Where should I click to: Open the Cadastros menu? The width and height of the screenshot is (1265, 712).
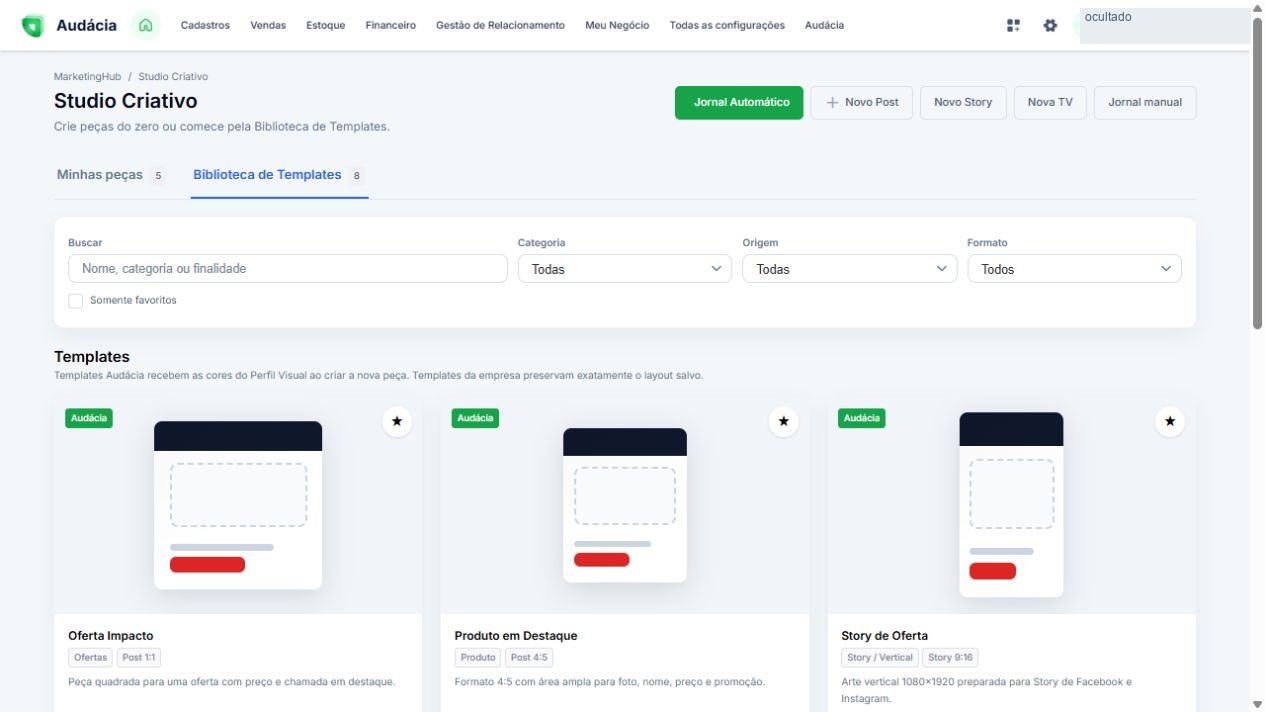205,25
